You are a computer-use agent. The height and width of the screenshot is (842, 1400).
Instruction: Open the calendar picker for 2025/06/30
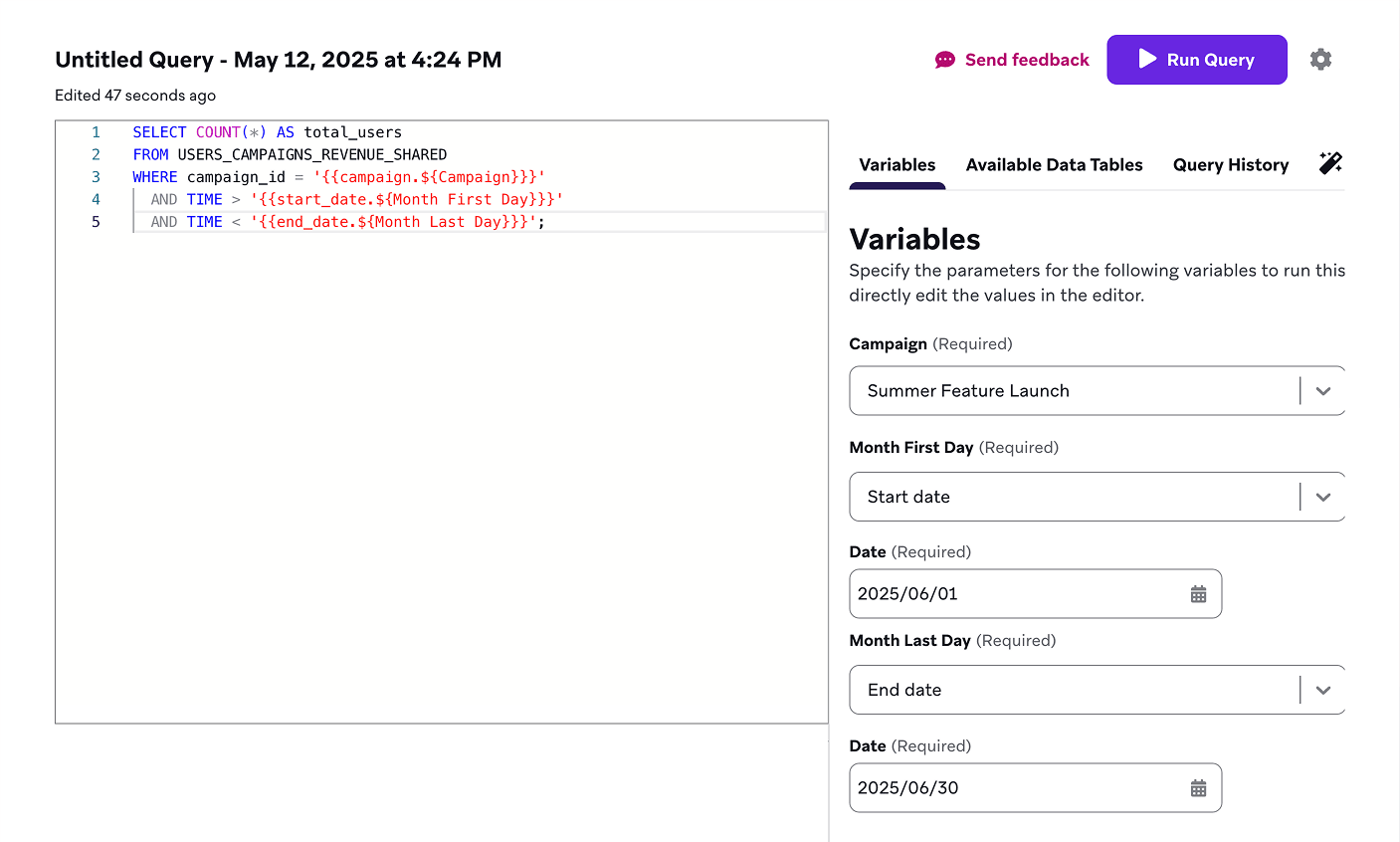[1198, 787]
